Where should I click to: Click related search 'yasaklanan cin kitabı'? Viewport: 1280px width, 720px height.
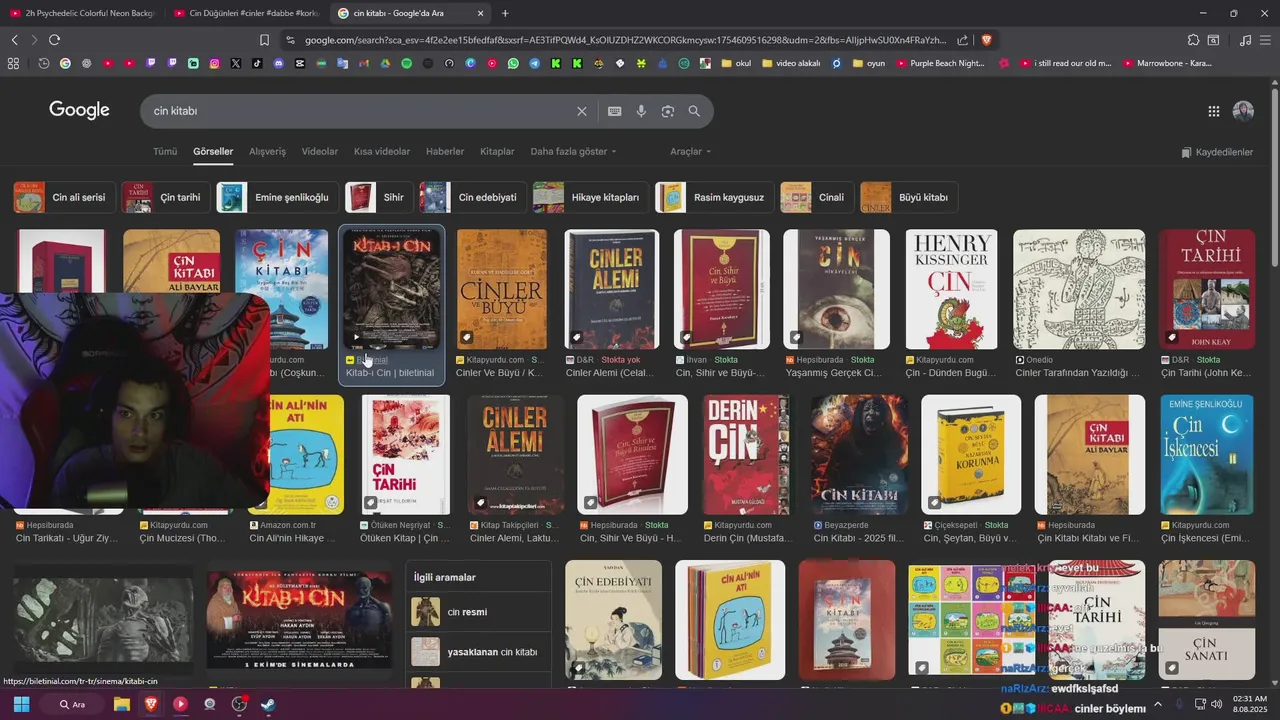click(x=479, y=652)
